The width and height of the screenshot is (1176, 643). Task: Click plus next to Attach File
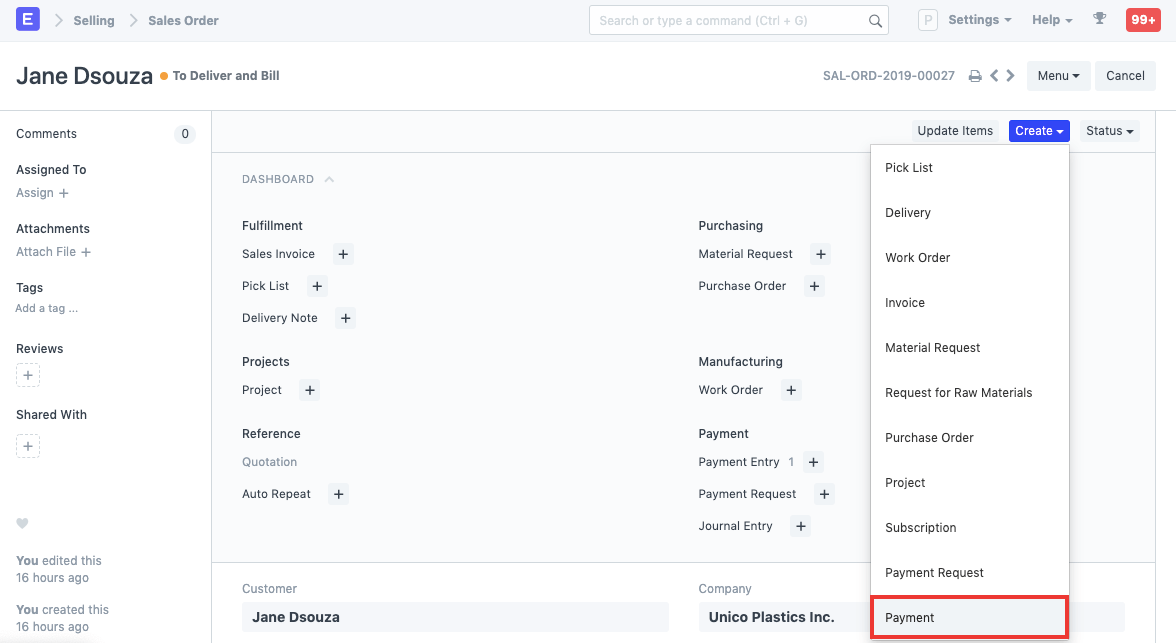86,252
